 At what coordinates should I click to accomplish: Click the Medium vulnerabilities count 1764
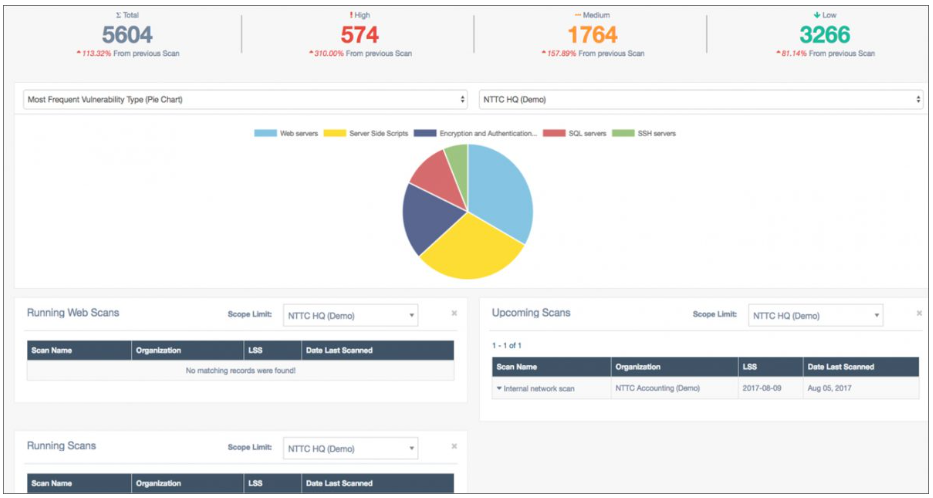click(x=592, y=35)
